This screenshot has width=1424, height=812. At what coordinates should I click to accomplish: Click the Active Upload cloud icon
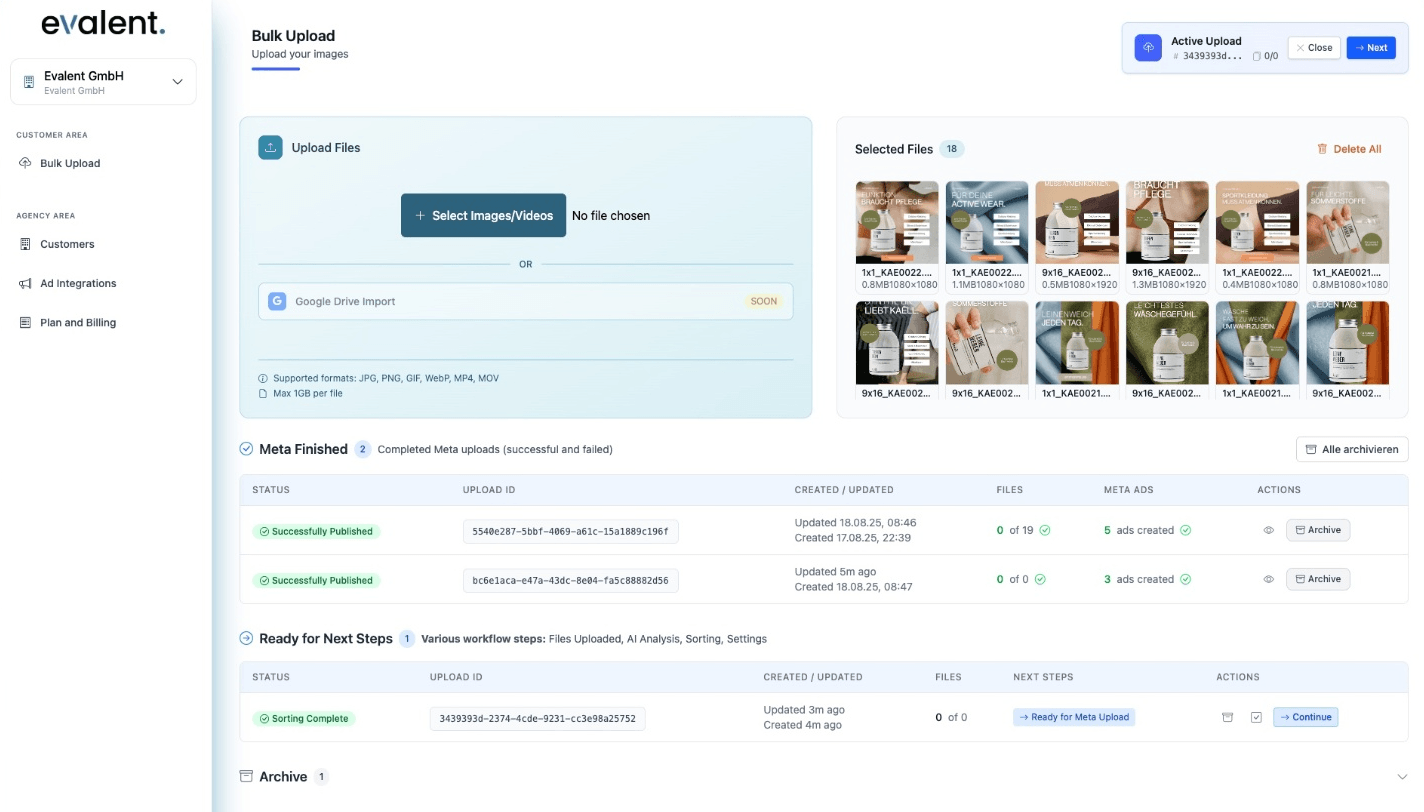(1148, 48)
